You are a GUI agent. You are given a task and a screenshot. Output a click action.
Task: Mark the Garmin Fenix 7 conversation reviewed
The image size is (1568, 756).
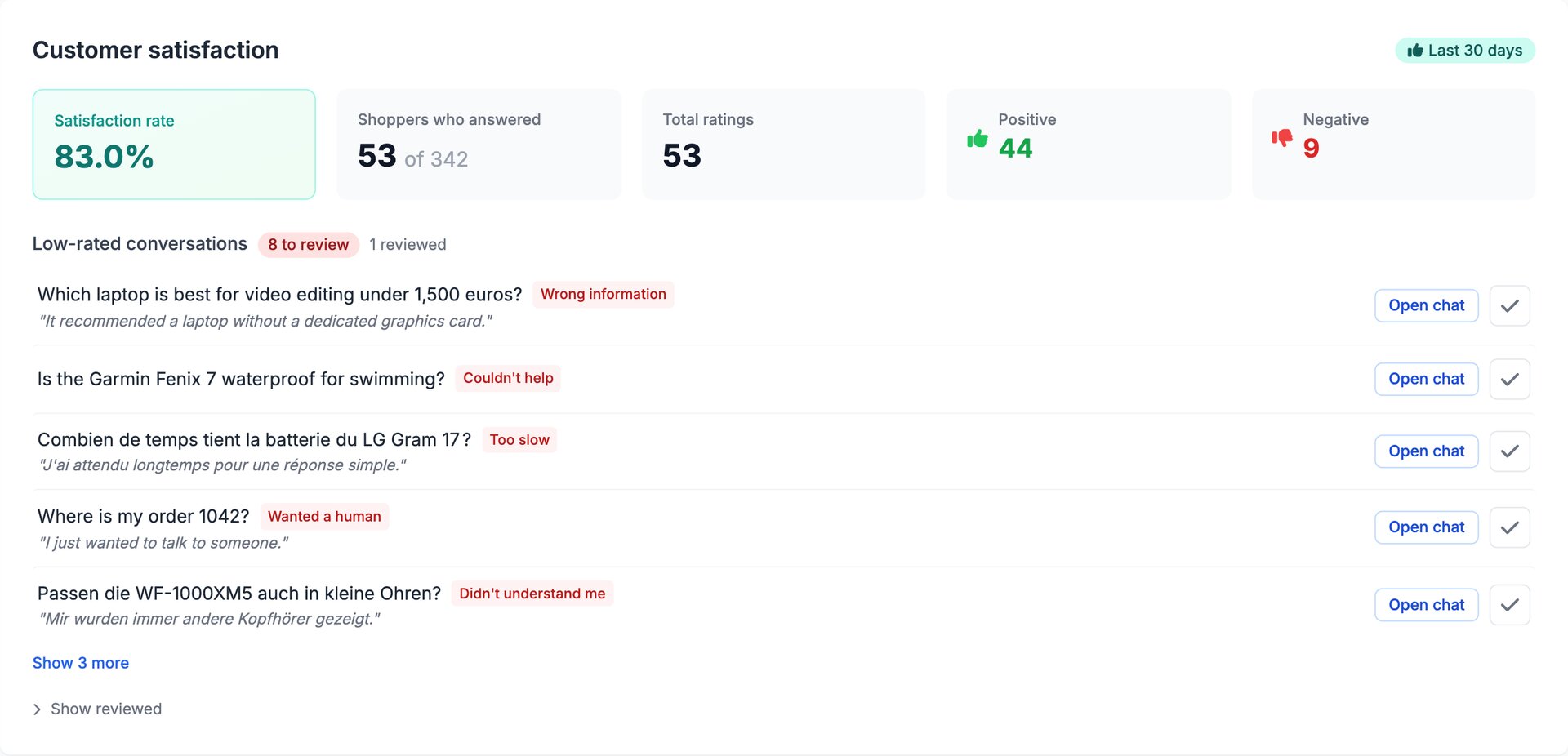pyautogui.click(x=1509, y=379)
